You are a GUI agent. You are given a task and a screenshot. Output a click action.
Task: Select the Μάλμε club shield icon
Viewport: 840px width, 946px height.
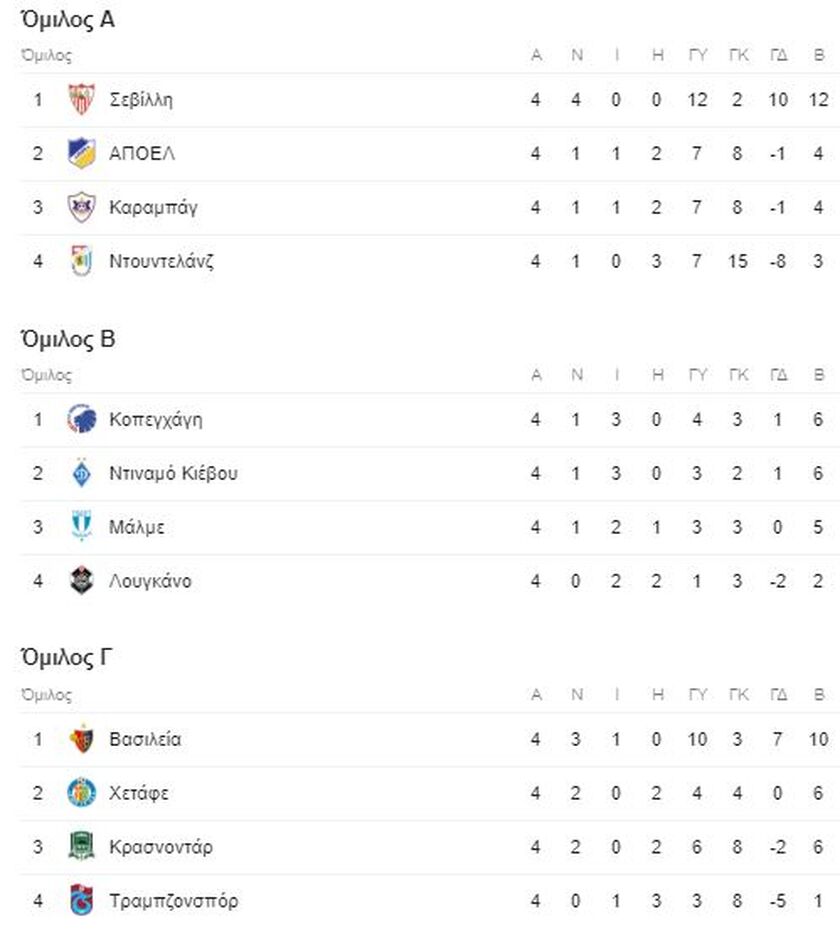coord(81,527)
